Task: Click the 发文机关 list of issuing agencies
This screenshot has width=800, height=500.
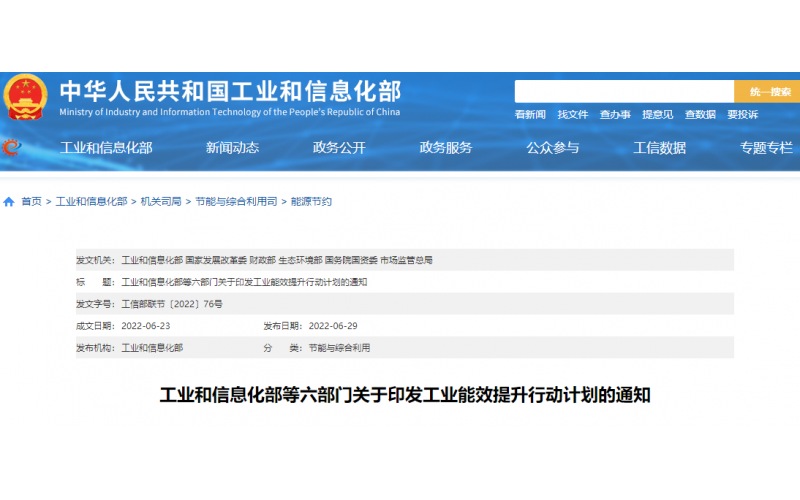Action: click(x=277, y=260)
